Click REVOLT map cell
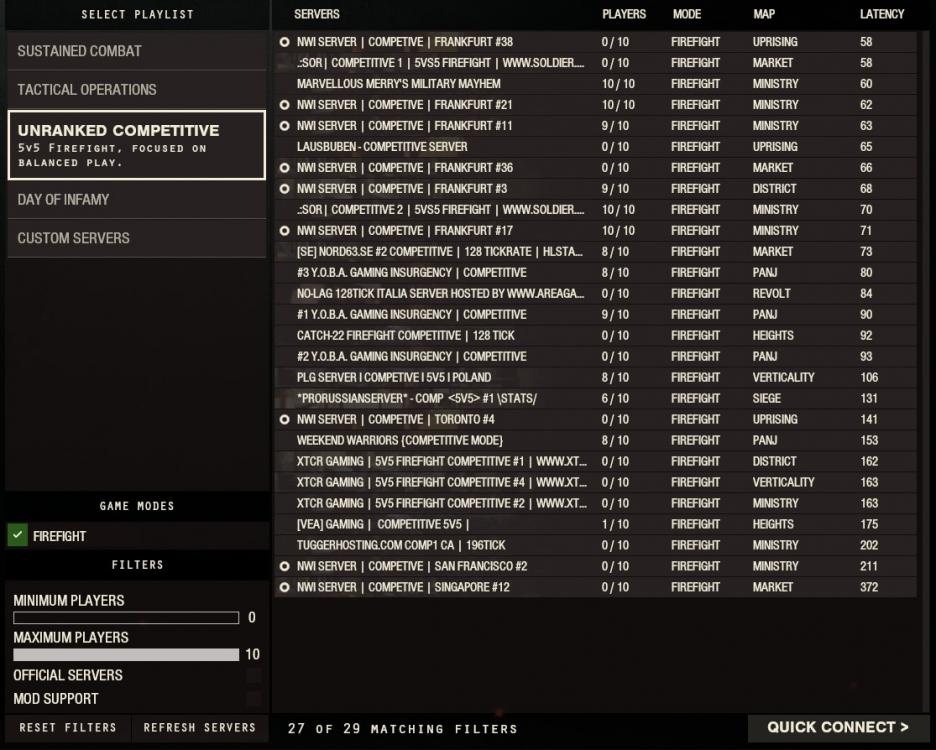Screen dimensions: 936x750 click(771, 294)
